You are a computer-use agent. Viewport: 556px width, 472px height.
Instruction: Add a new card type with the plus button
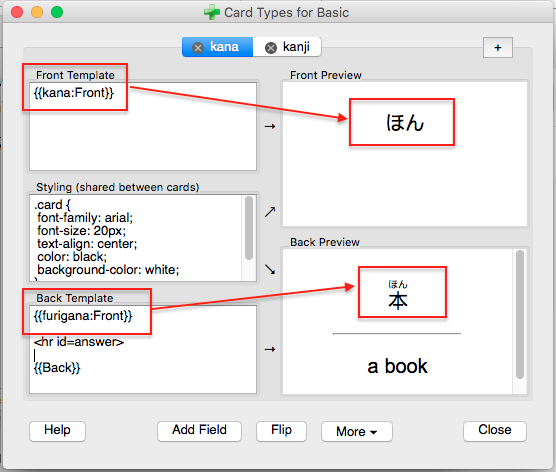click(498, 48)
